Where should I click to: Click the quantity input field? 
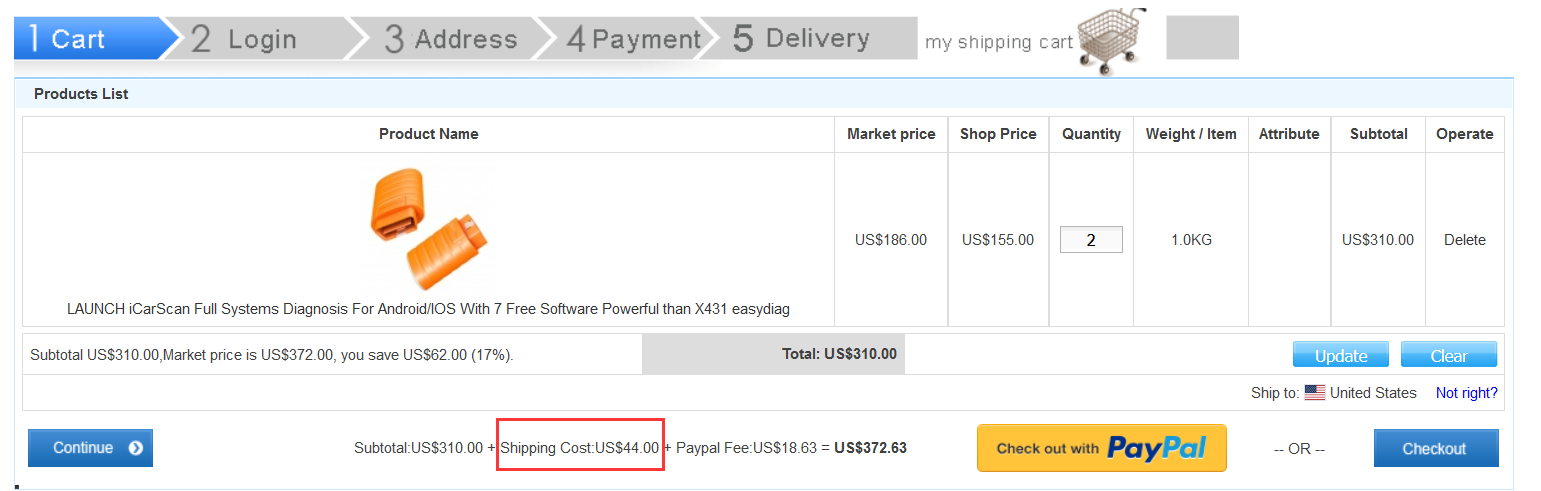click(x=1091, y=240)
